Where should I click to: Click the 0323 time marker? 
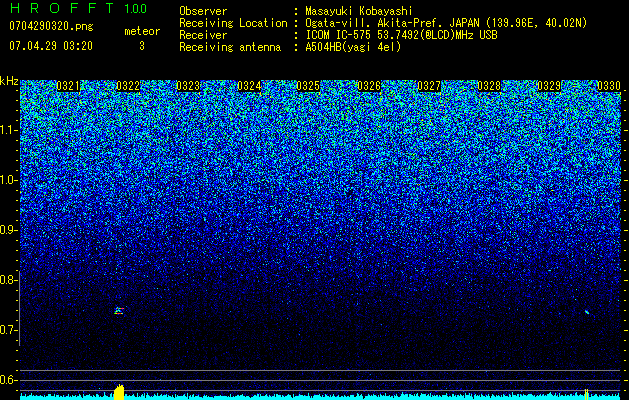[188, 86]
